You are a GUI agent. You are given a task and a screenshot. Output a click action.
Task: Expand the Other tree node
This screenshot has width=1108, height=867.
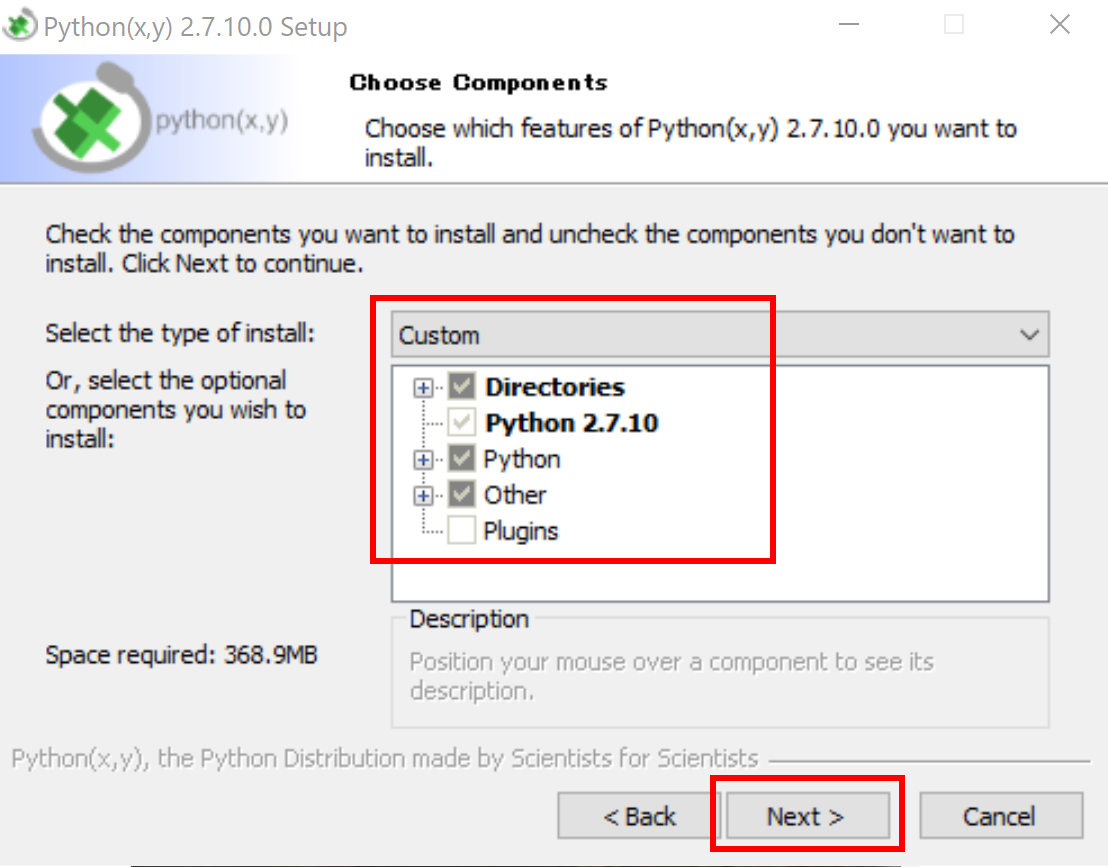pos(424,496)
